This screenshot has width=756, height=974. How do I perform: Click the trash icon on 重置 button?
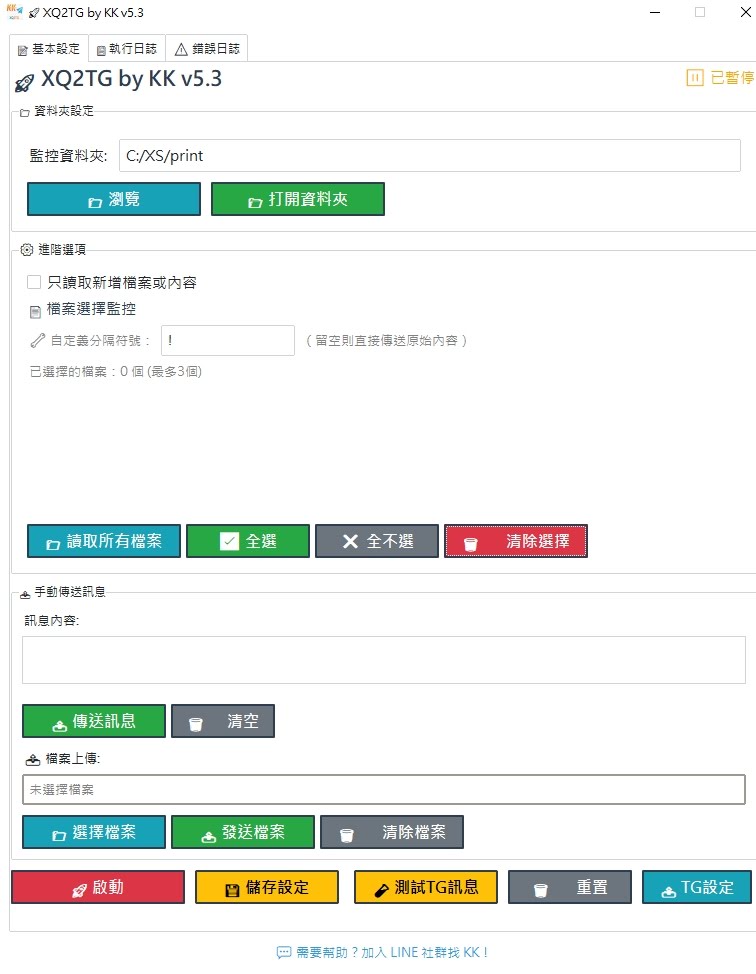click(539, 889)
